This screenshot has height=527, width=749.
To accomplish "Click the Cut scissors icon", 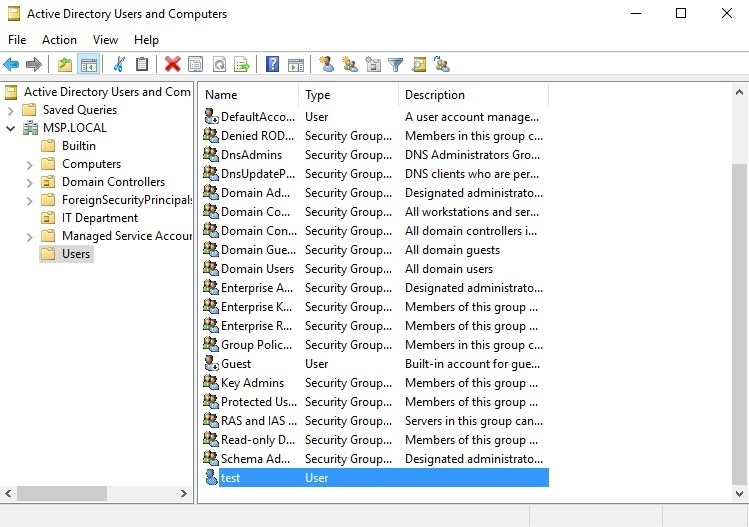I will 119,65.
